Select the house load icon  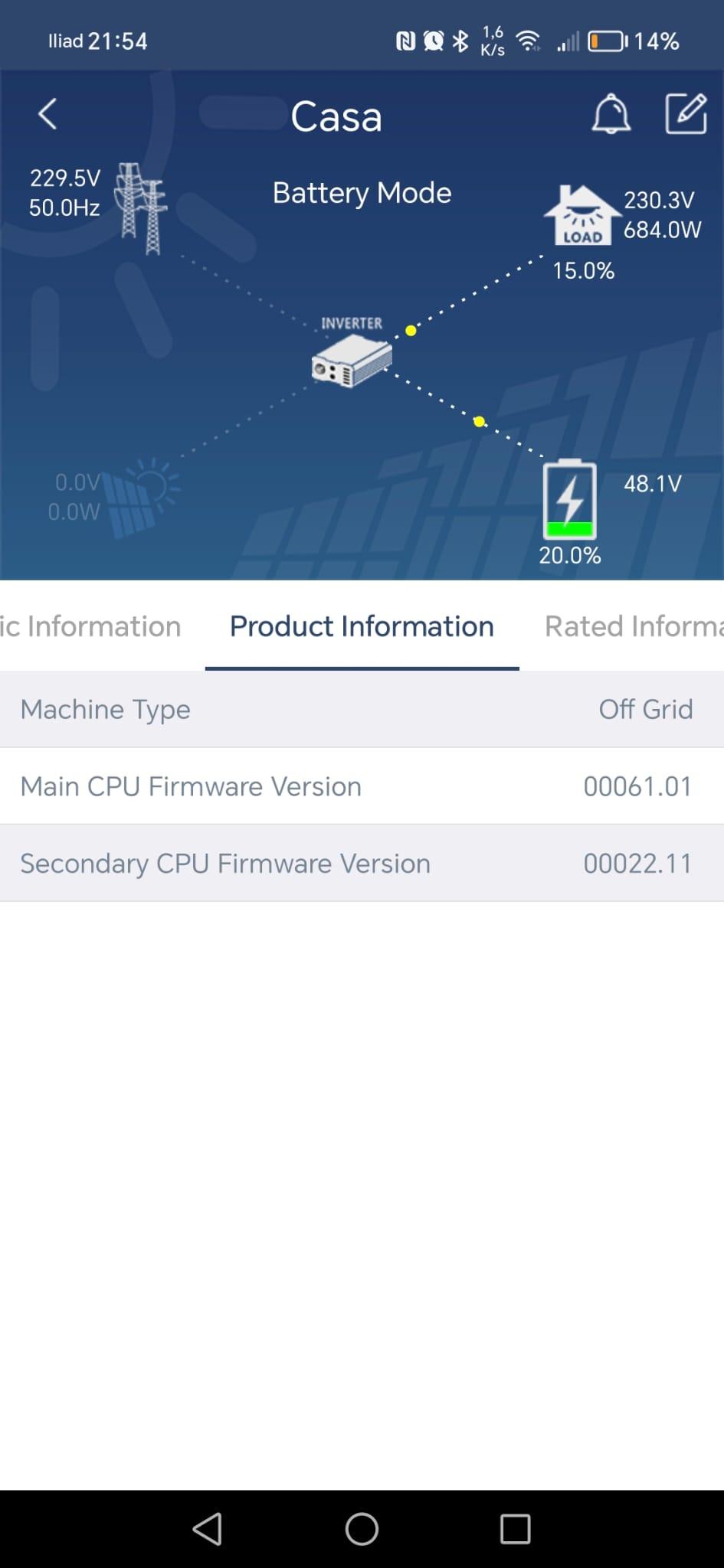[x=582, y=214]
